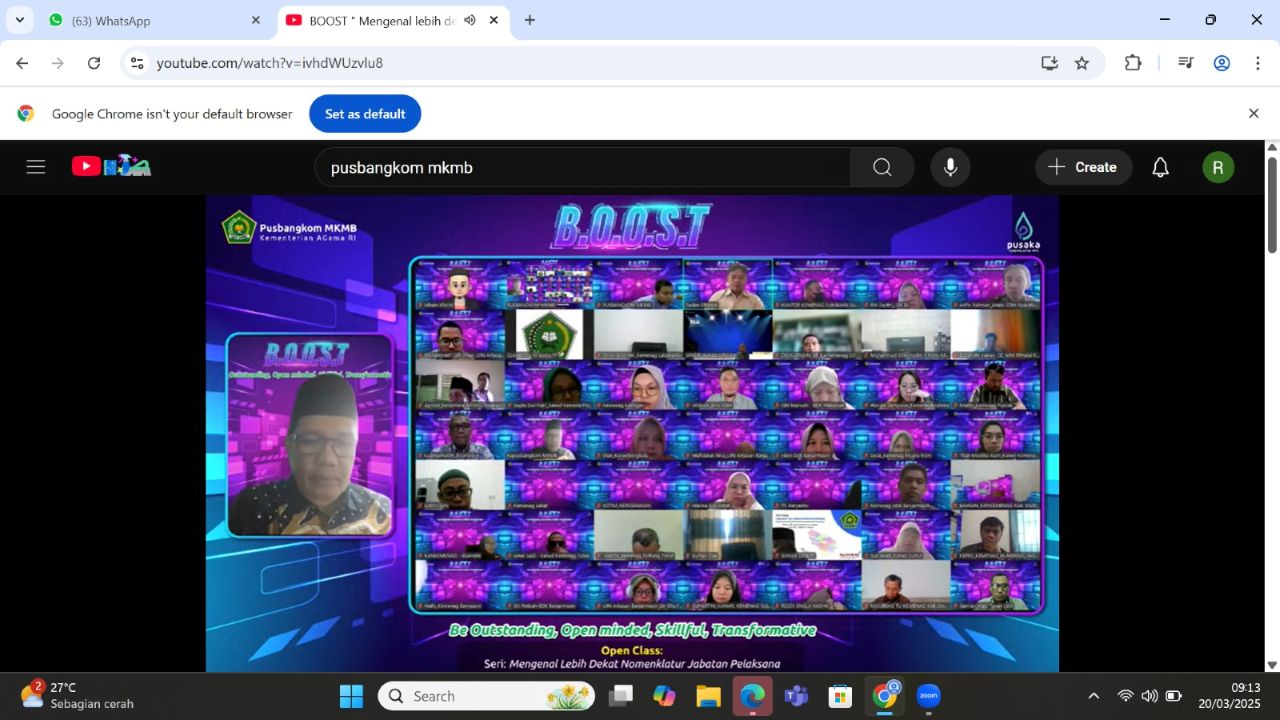Viewport: 1280px width, 720px height.
Task: Click the Create button on YouTube
Action: [x=1083, y=167]
